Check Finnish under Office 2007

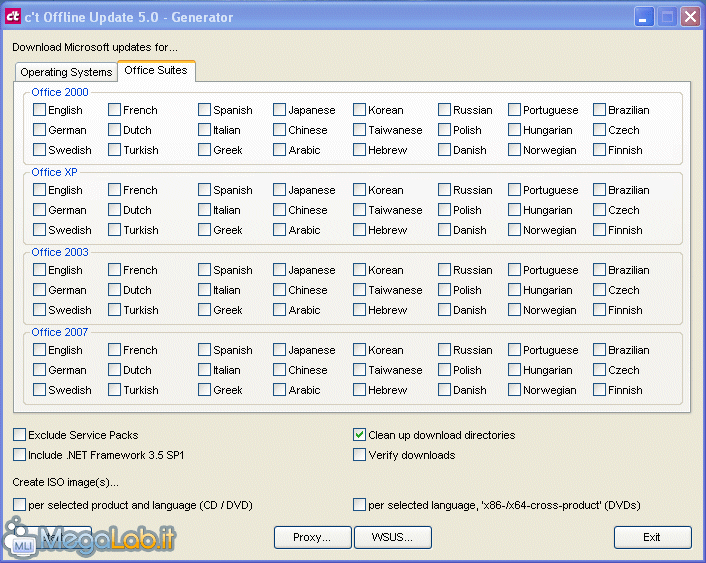click(600, 390)
